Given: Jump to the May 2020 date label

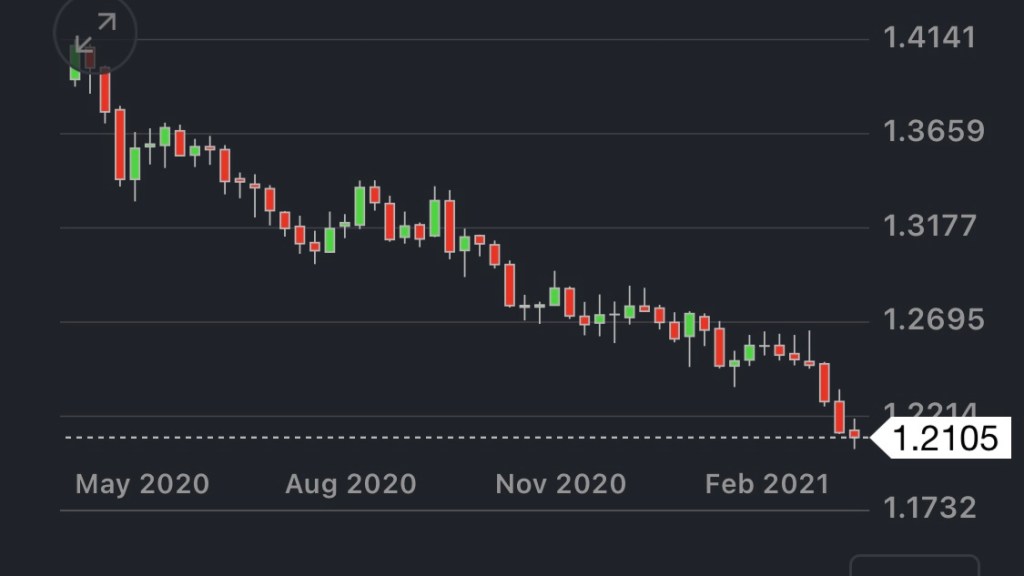Looking at the screenshot, I should 142,485.
